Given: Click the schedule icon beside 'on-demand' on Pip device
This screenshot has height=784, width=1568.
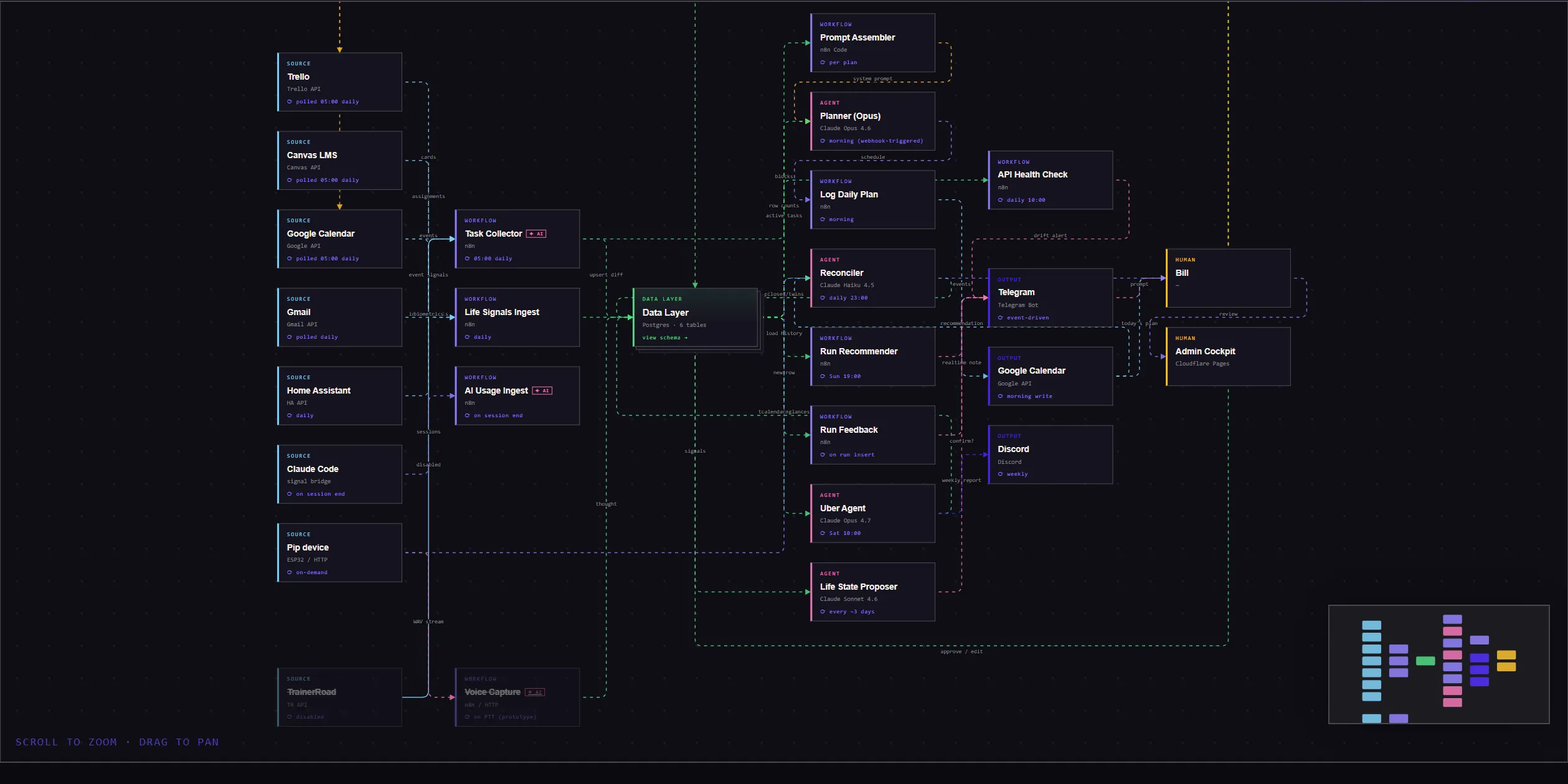Looking at the screenshot, I should [x=290, y=572].
